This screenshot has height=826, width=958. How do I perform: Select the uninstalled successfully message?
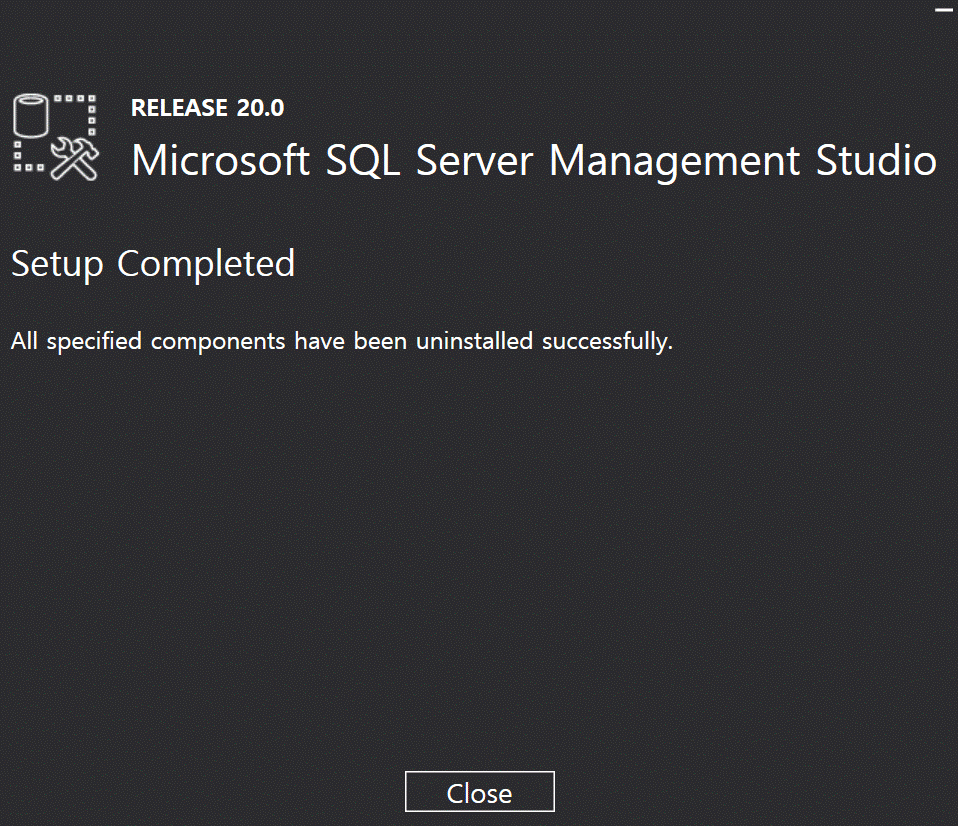pos(342,342)
